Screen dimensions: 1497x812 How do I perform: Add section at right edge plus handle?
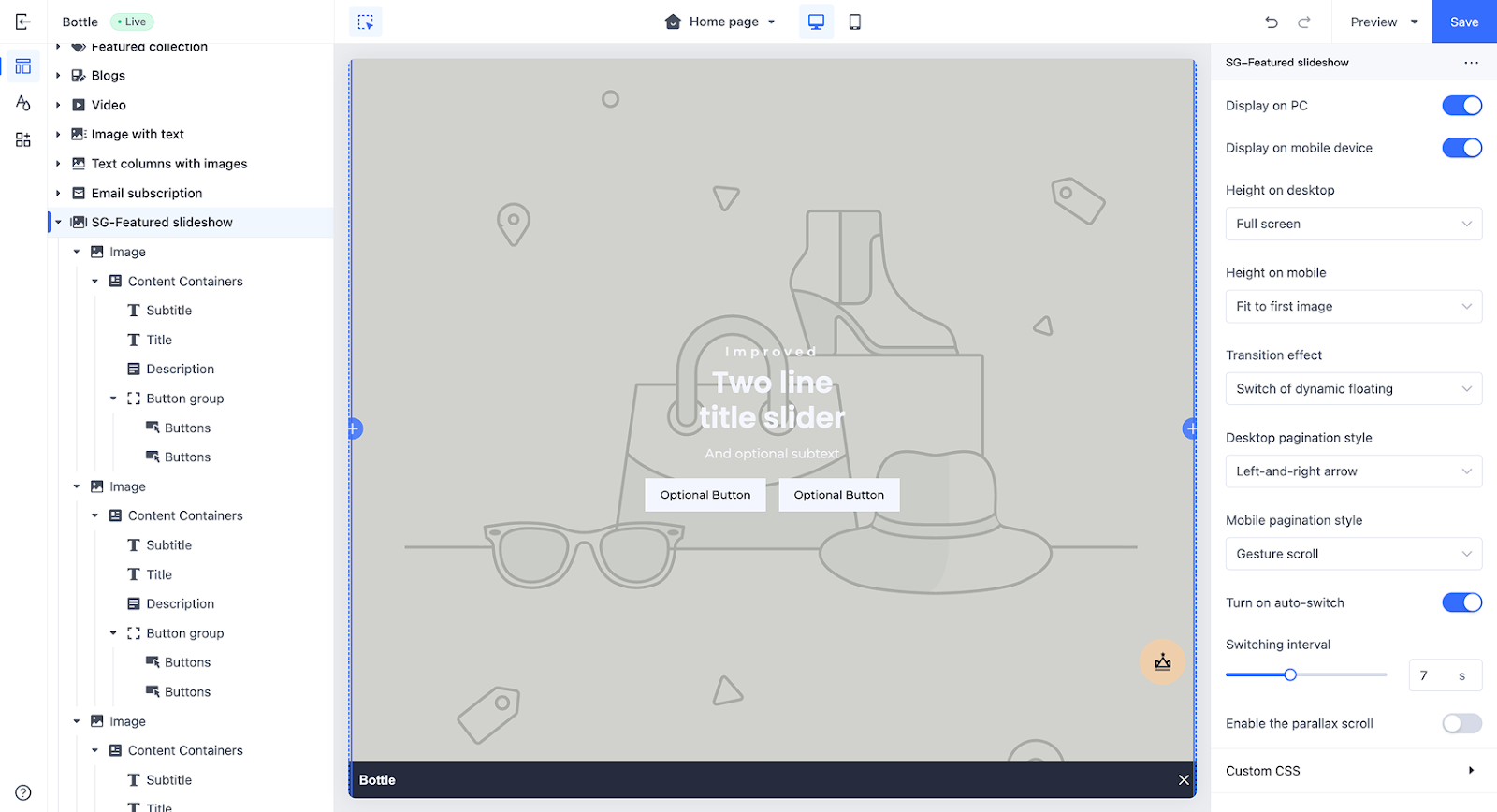(x=1190, y=428)
